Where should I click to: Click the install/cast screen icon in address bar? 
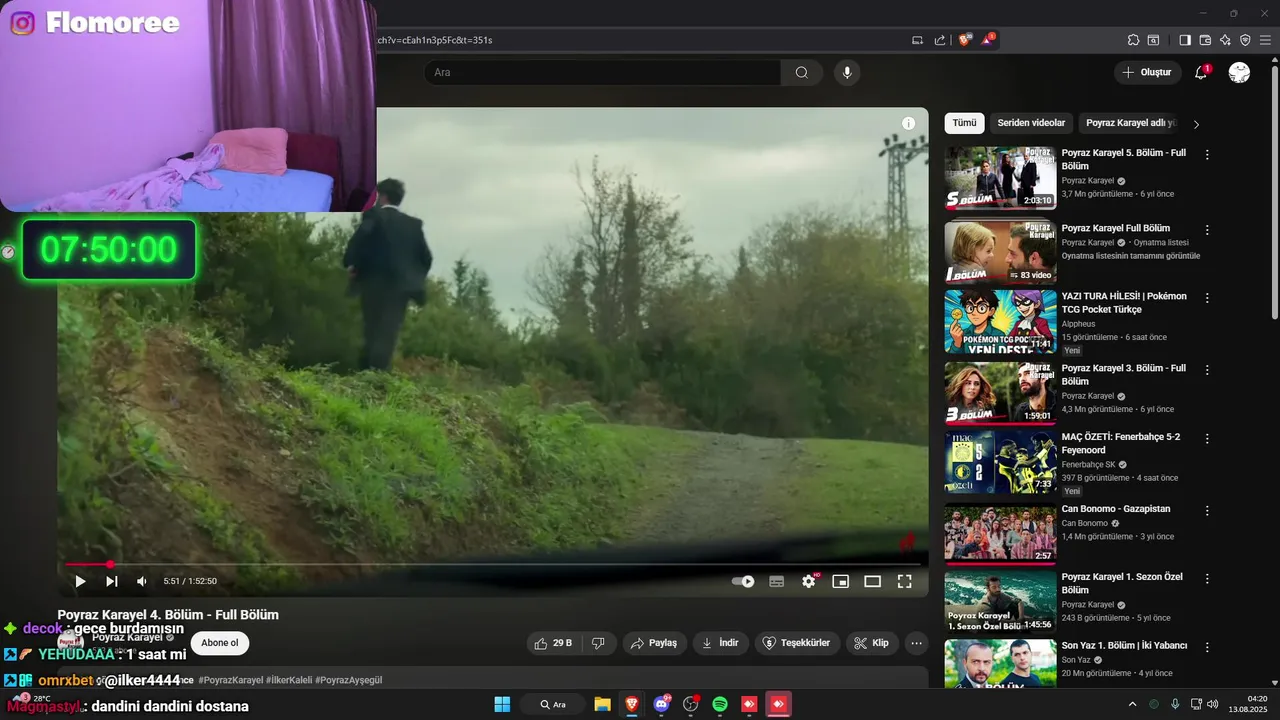pos(917,40)
